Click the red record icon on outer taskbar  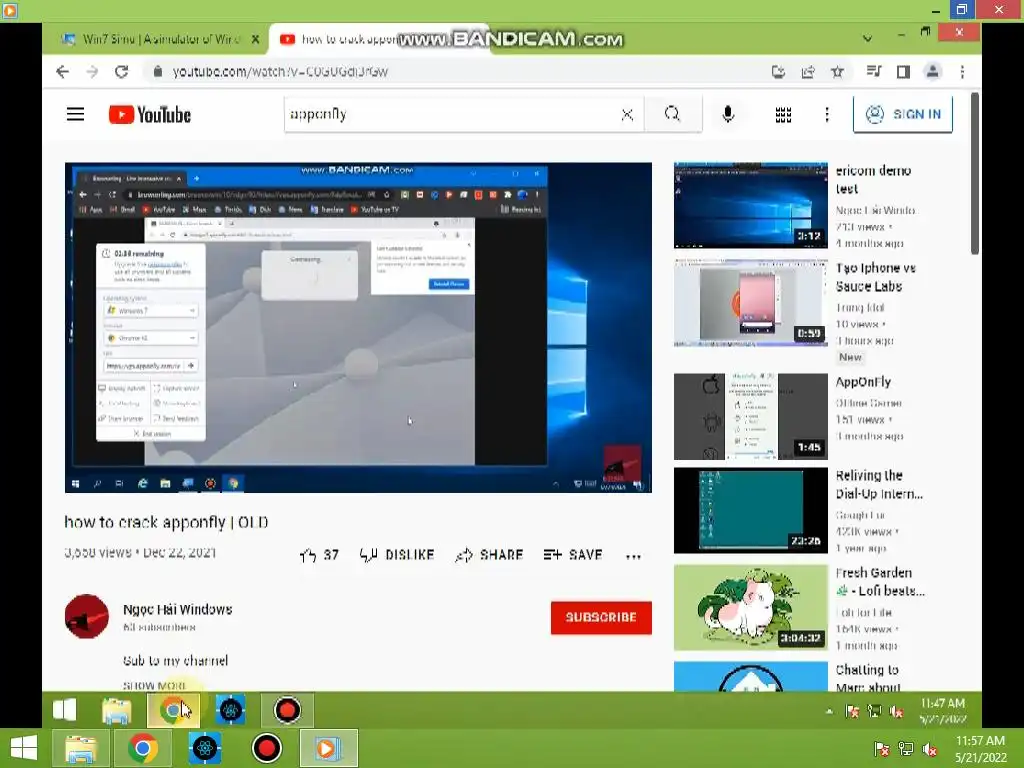266,748
